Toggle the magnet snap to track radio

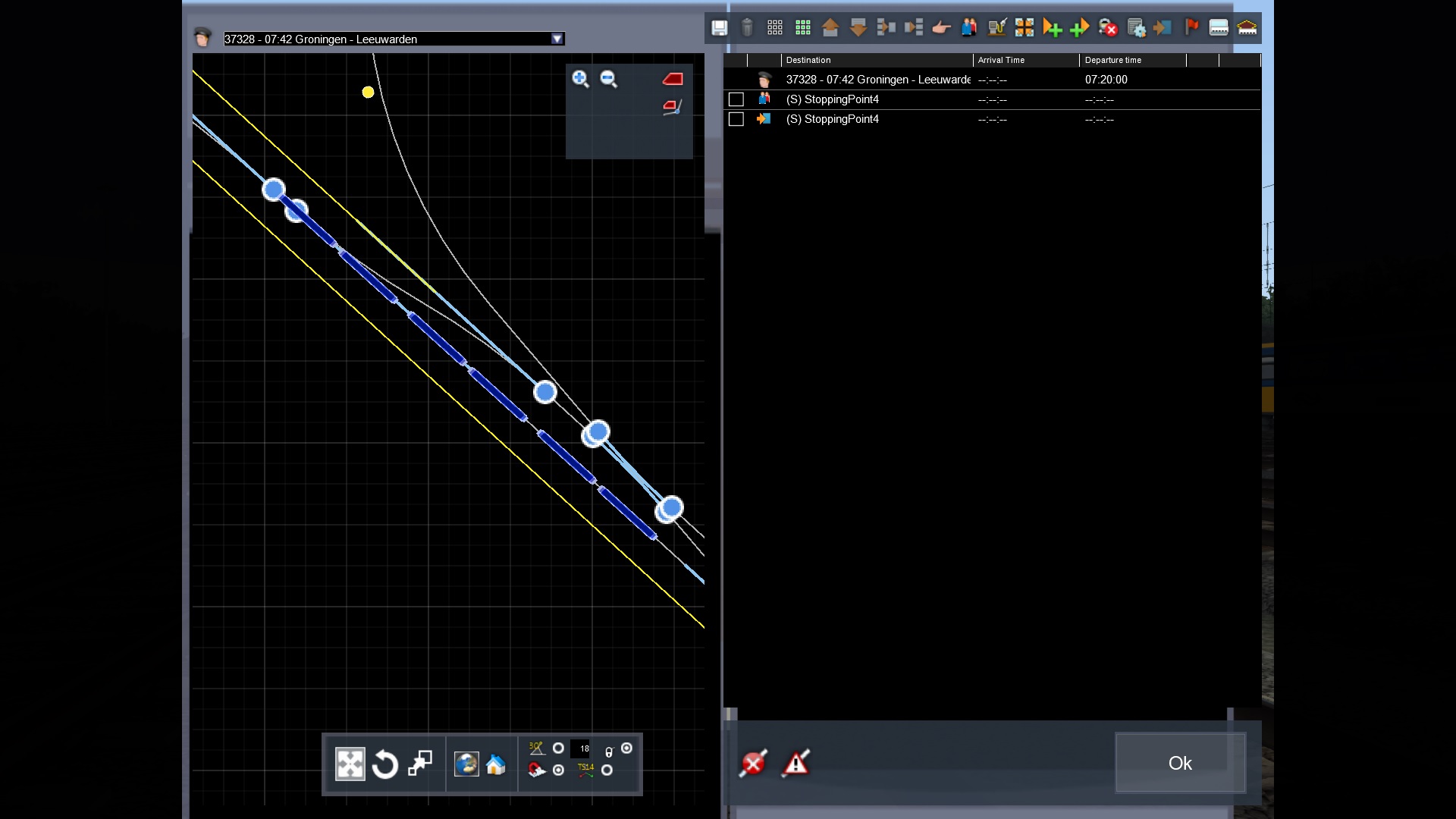[x=558, y=770]
